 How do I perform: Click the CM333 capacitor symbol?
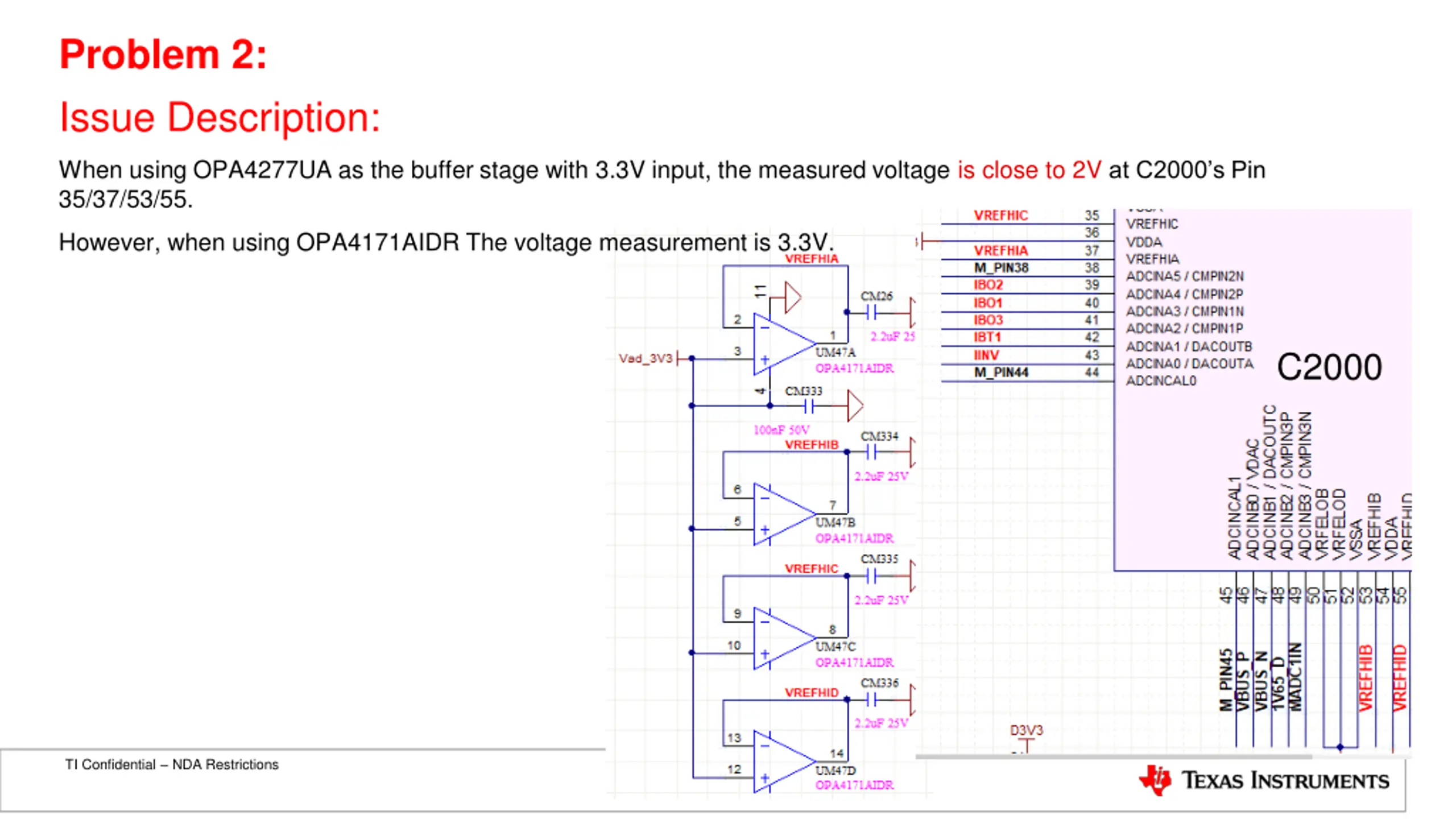809,406
